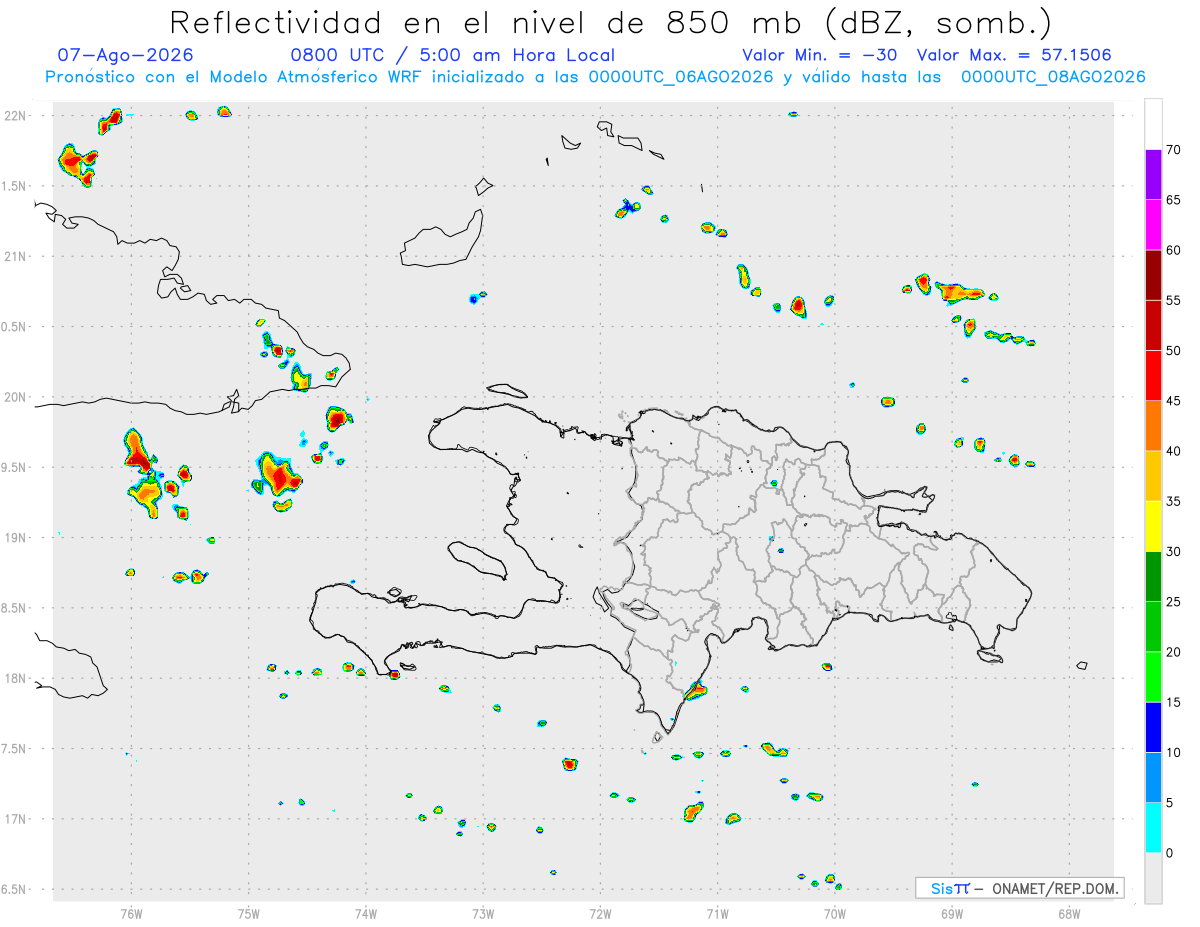Viewport: 1200px width, 927px height.
Task: Click the '71W' longitude axis label
Action: coord(717,914)
